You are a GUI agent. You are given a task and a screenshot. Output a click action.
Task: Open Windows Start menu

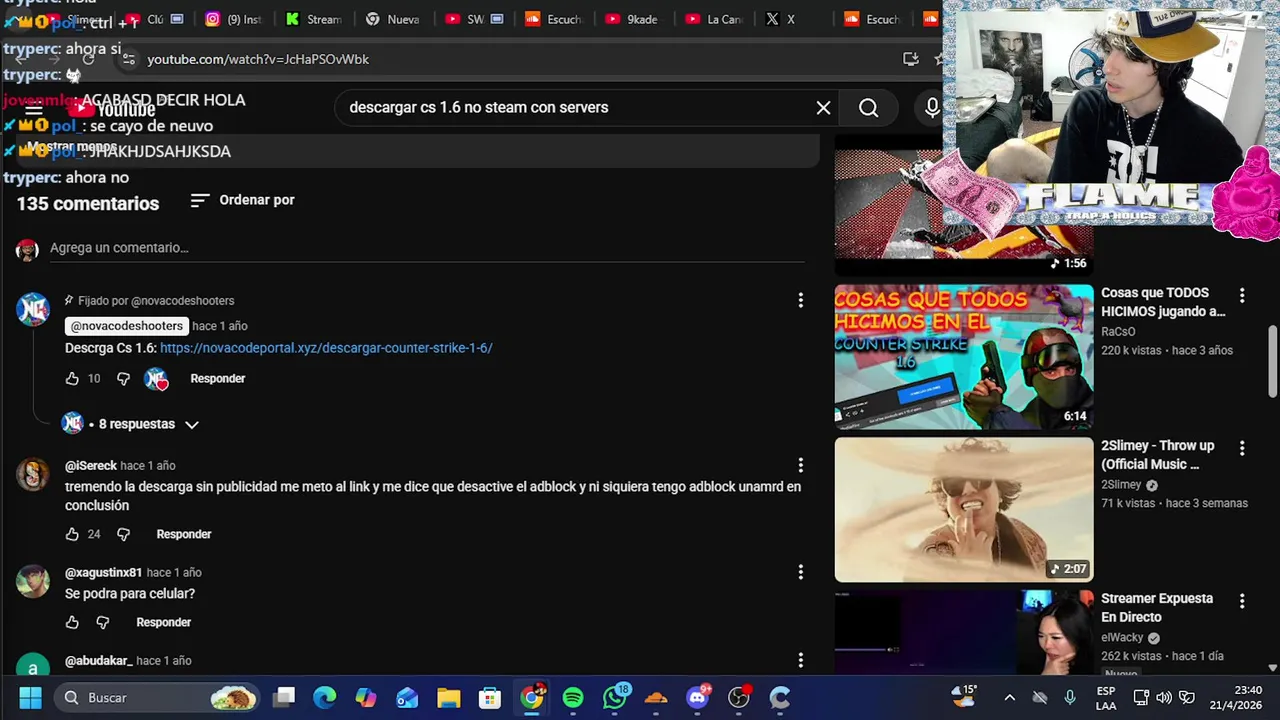[30, 697]
